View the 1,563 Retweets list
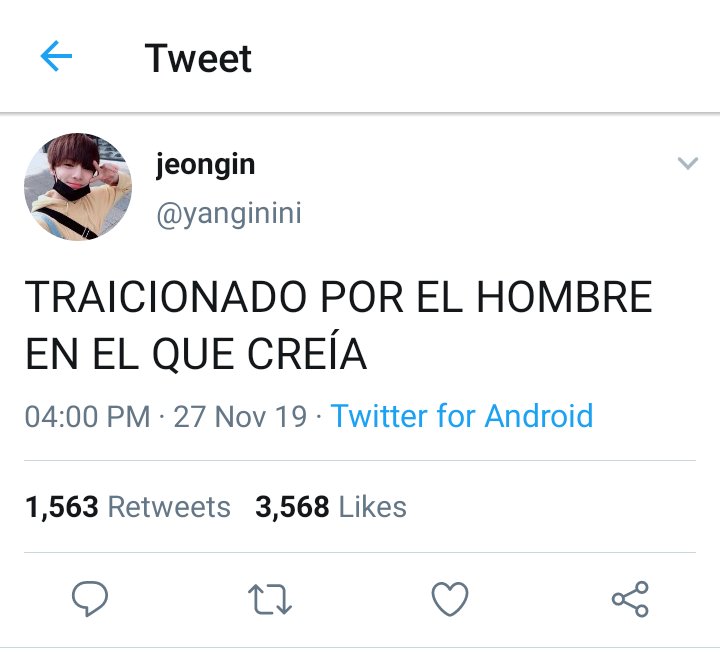This screenshot has height=652, width=720. (x=128, y=507)
